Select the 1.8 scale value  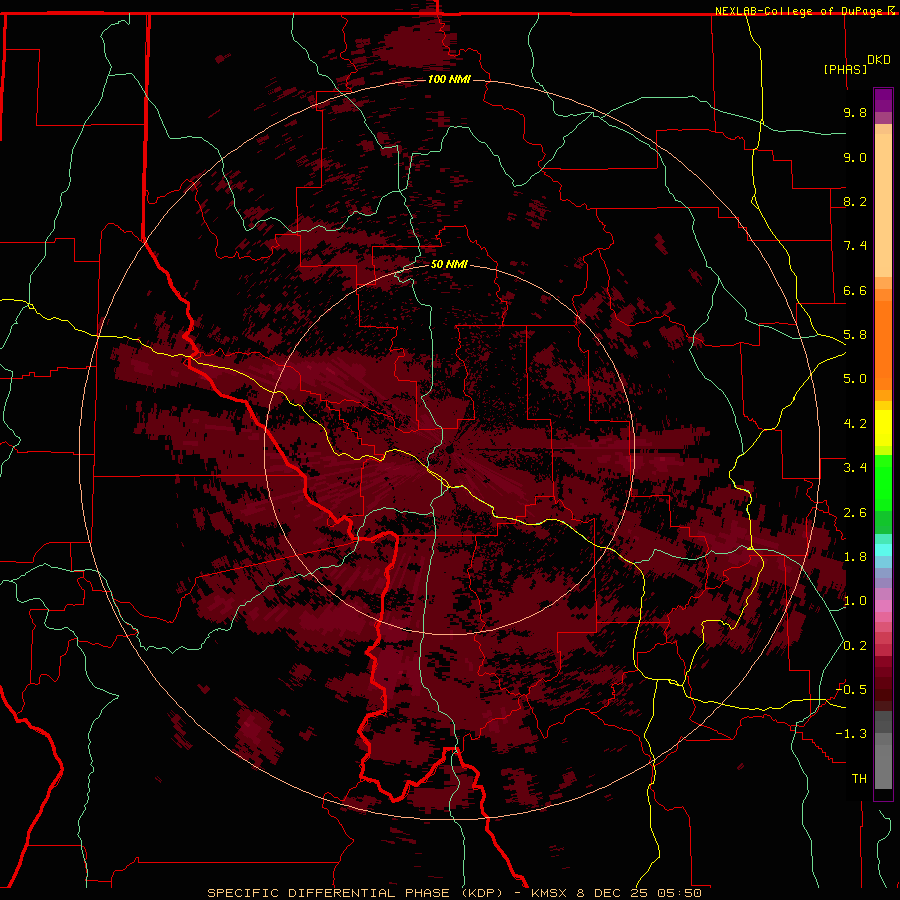(x=855, y=557)
